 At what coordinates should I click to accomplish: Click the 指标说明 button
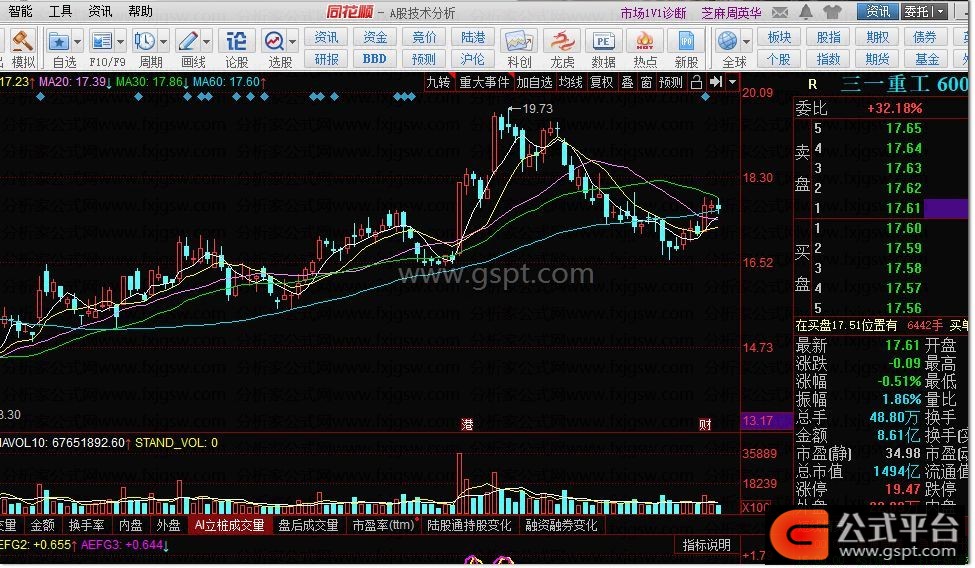(706, 546)
